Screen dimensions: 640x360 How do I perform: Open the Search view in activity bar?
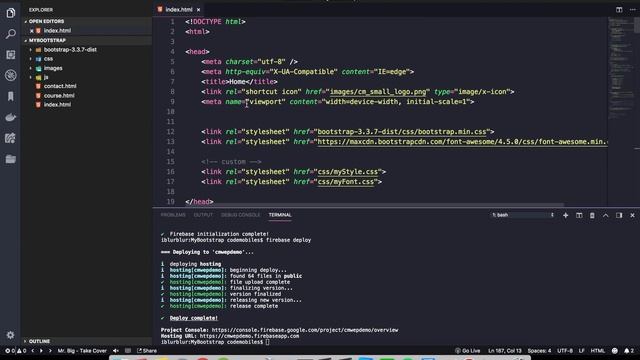[x=11, y=34]
